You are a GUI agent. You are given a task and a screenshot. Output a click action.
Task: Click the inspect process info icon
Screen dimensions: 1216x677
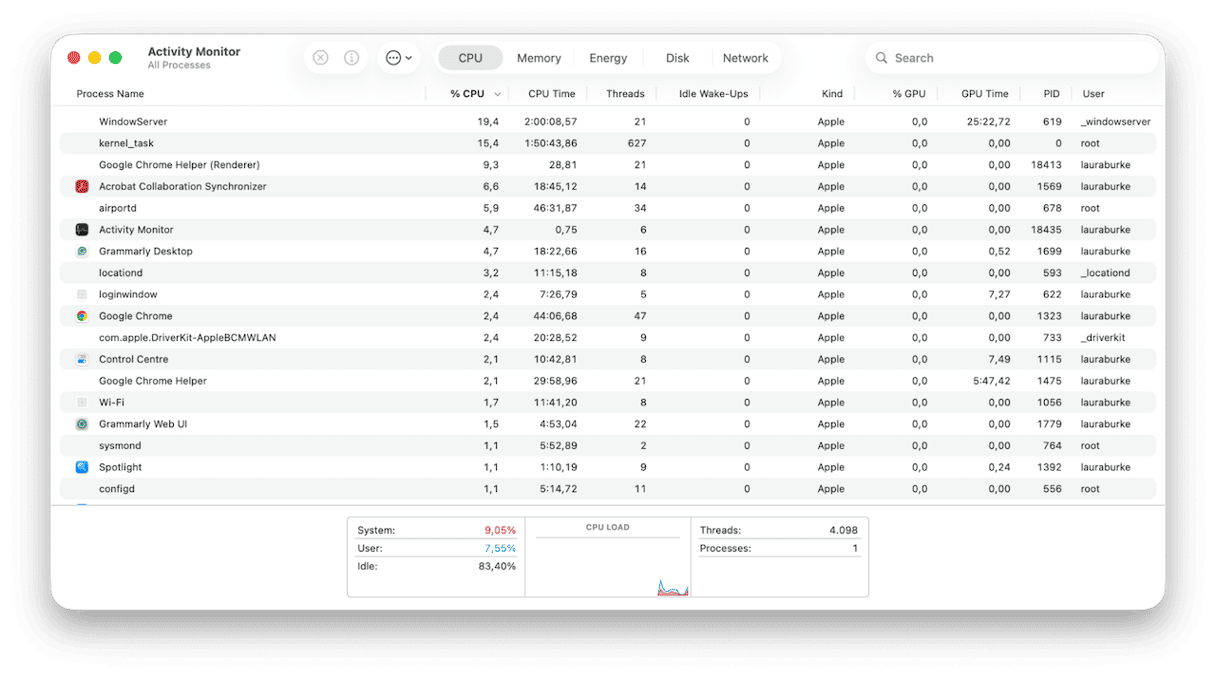[351, 57]
